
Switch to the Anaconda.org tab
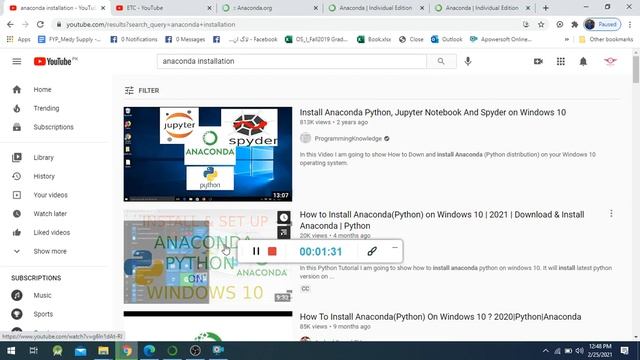(269, 8)
